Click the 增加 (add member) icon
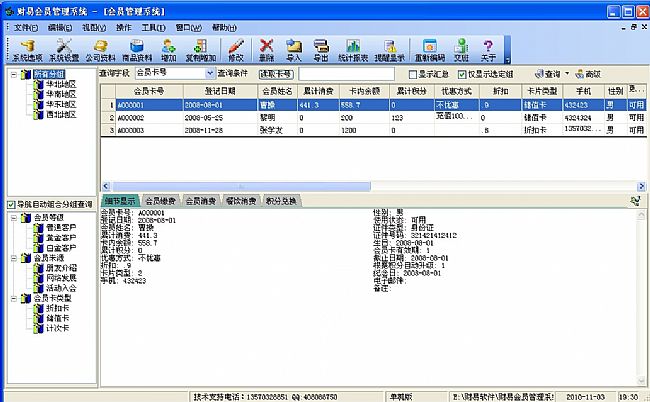650x402 pixels. 168,51
